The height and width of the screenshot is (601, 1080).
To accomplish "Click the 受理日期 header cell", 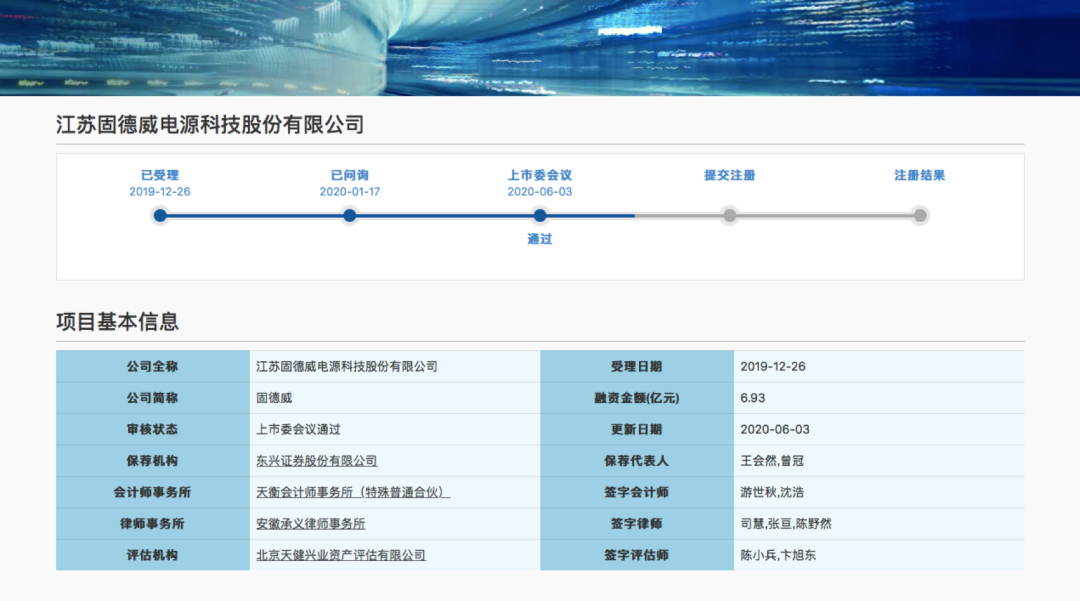I will [637, 366].
